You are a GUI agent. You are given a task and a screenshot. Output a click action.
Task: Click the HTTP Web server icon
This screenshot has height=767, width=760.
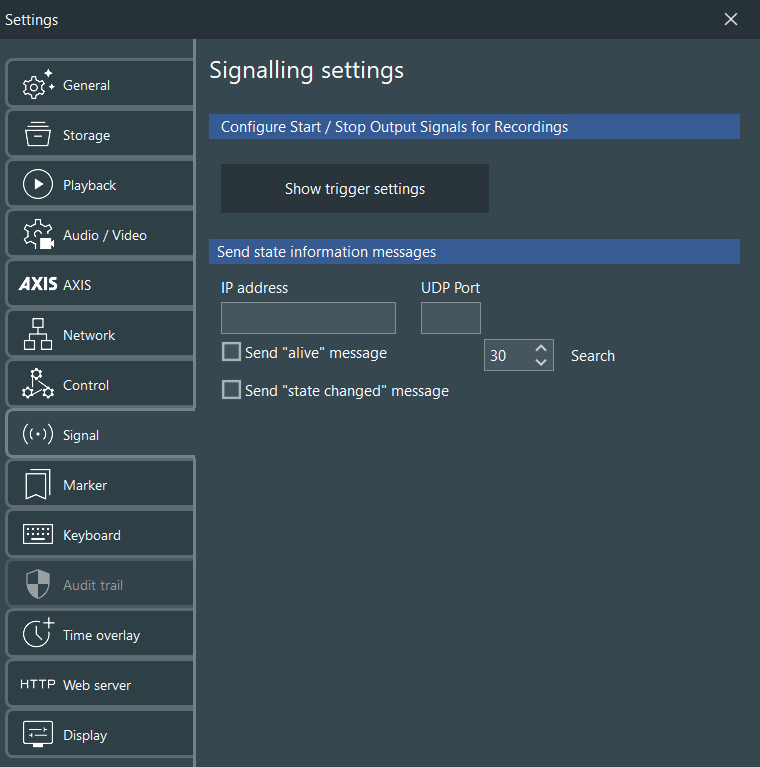click(38, 684)
